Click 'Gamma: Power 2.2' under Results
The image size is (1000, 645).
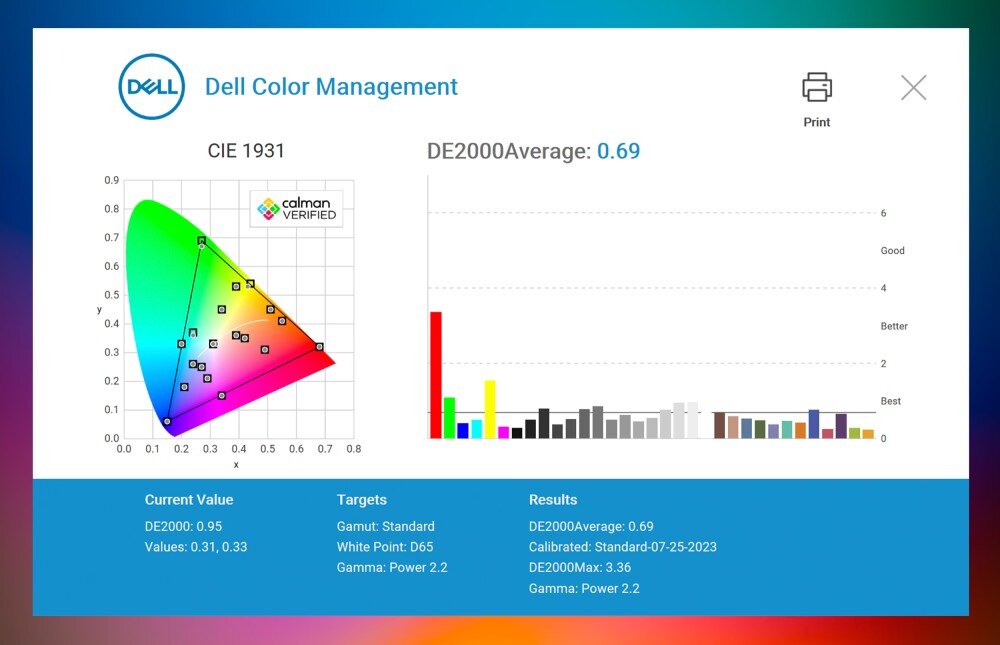tap(584, 588)
